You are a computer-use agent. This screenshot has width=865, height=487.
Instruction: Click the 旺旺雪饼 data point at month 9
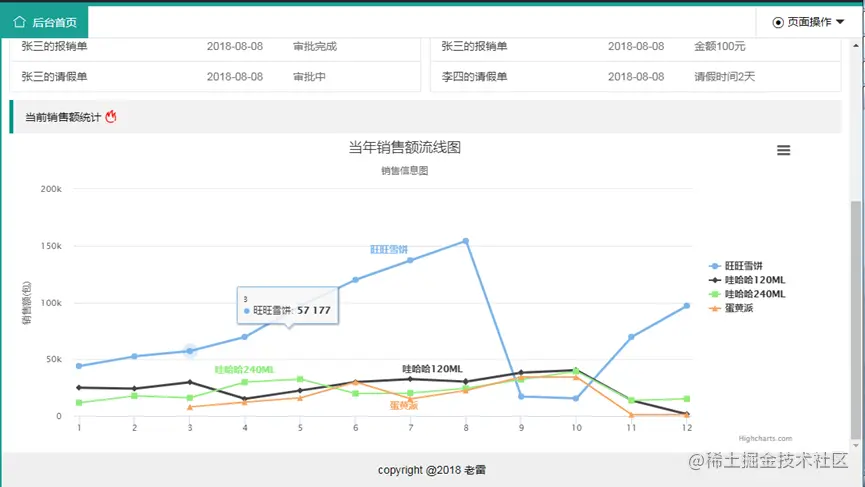521,397
